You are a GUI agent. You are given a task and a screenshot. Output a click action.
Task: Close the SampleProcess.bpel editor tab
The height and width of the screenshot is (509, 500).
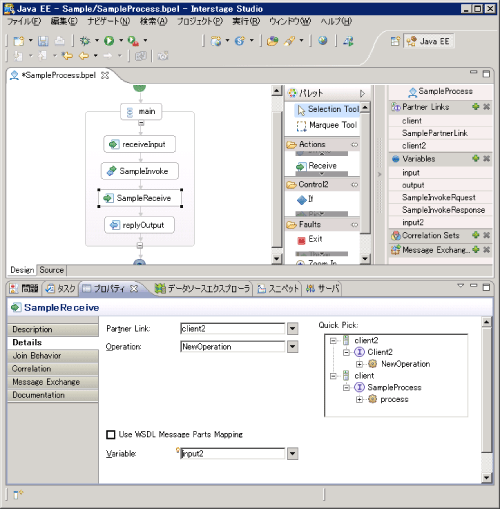[x=105, y=75]
